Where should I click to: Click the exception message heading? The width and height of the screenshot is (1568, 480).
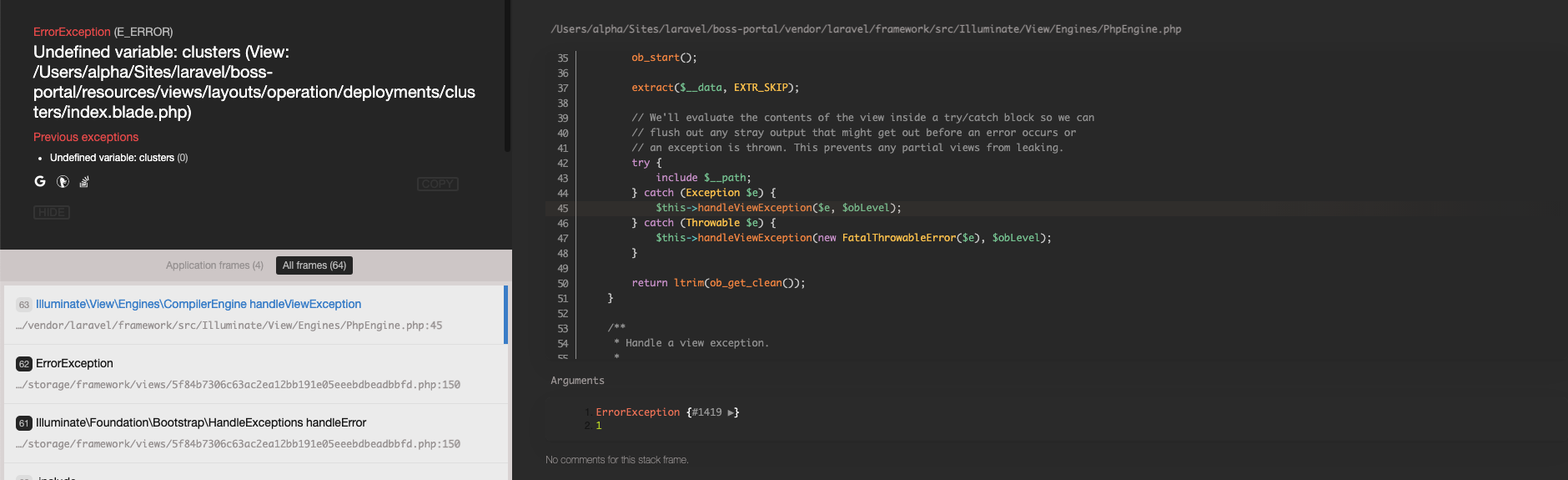[x=254, y=82]
